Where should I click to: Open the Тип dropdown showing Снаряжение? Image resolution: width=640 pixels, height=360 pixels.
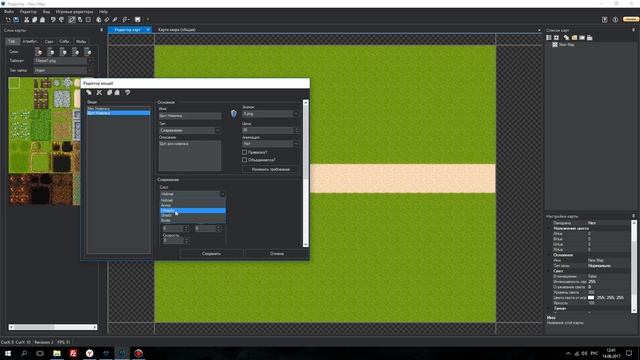coord(190,131)
